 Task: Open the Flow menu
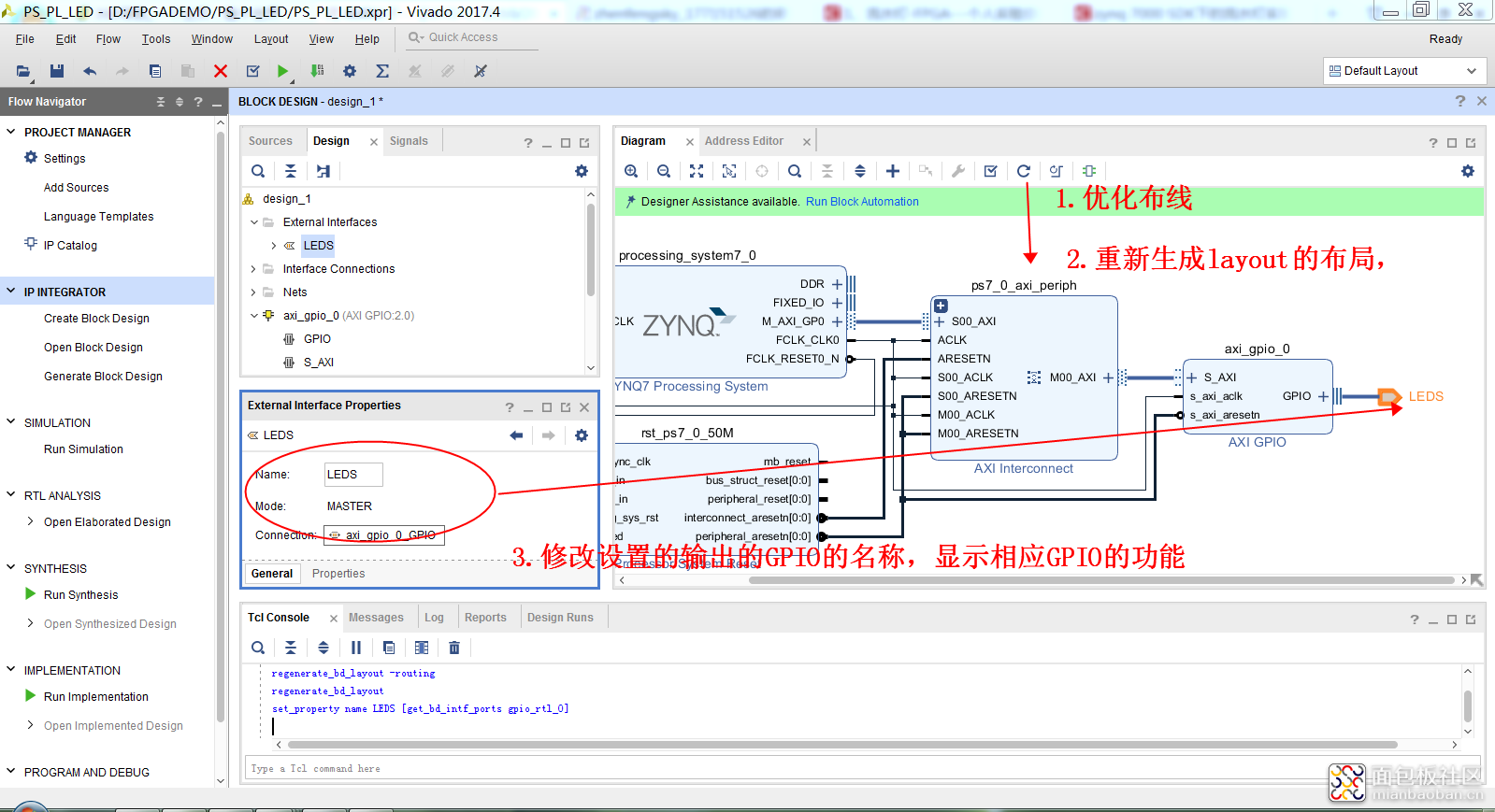[108, 39]
